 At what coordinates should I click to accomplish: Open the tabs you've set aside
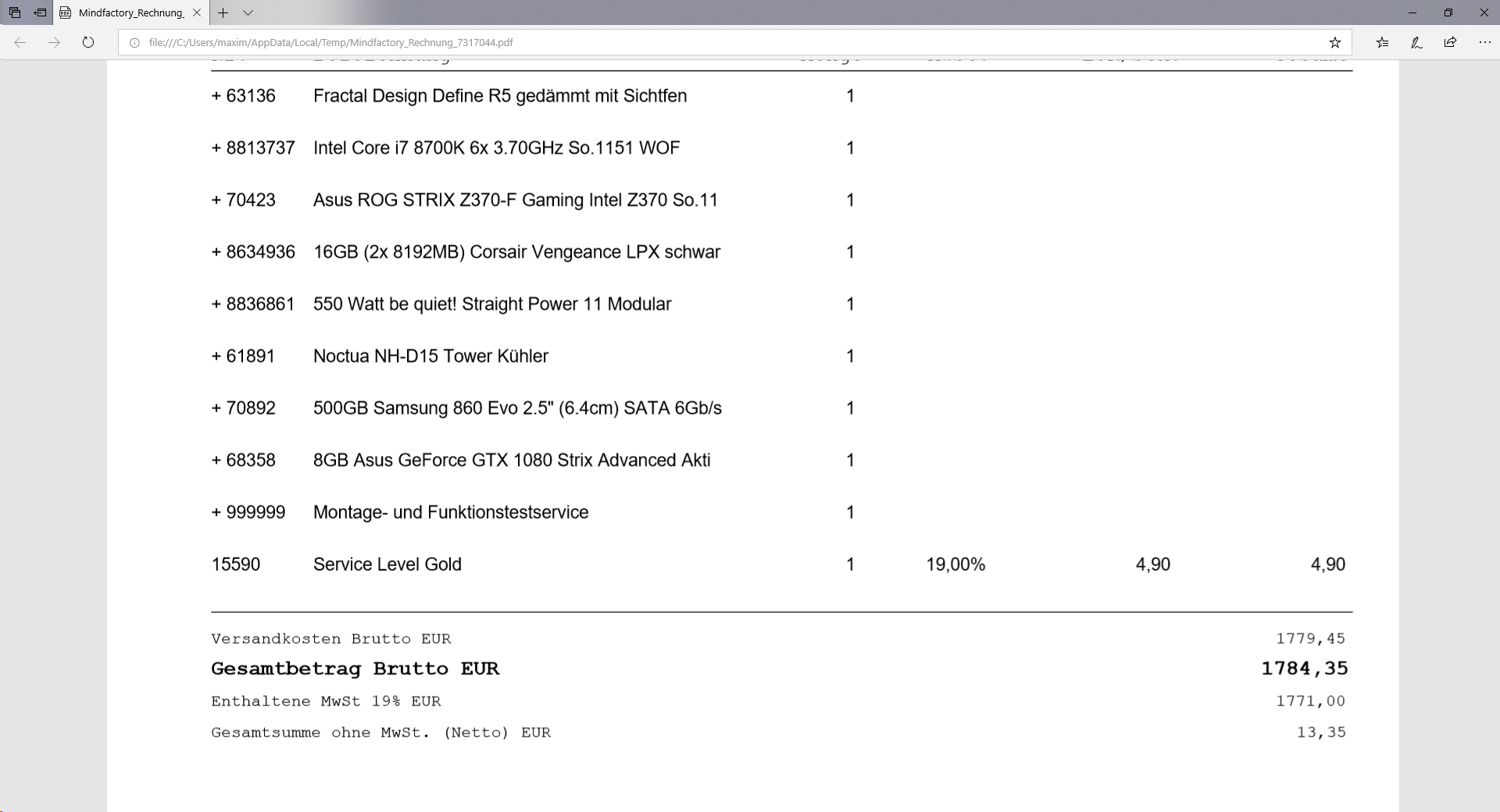(x=15, y=12)
